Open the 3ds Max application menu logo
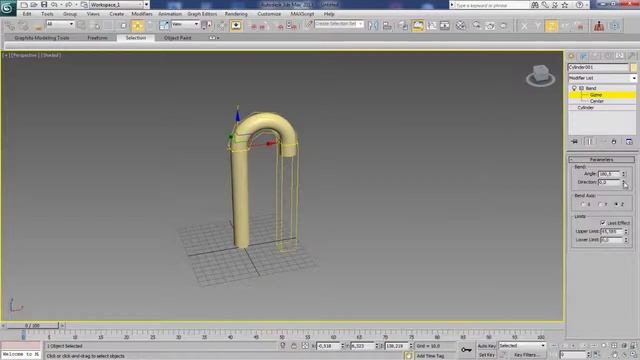This screenshot has height=360, width=640. 7,7
